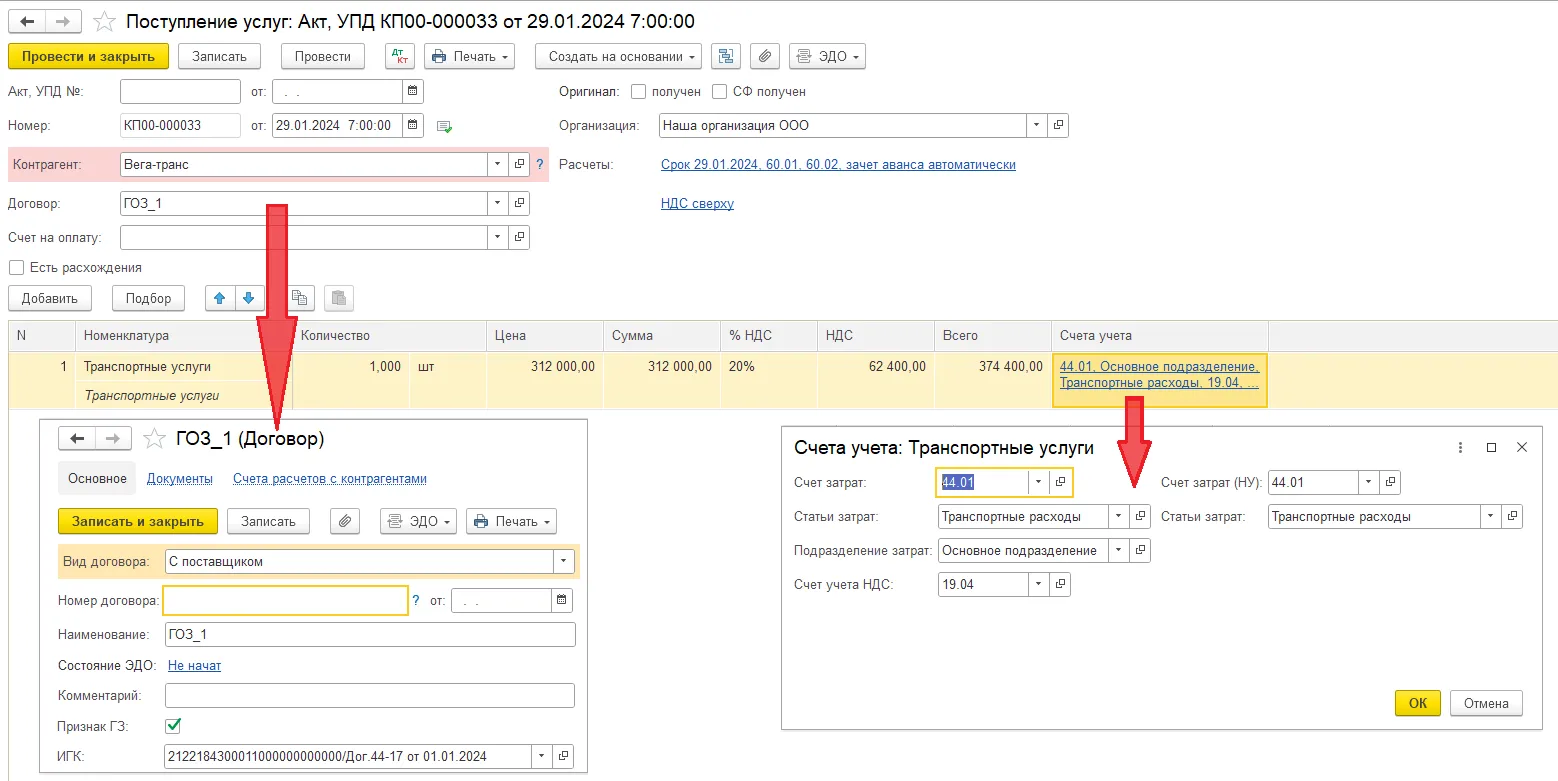The height and width of the screenshot is (781, 1558).
Task: Expand Договор dropdown list
Action: tap(498, 203)
